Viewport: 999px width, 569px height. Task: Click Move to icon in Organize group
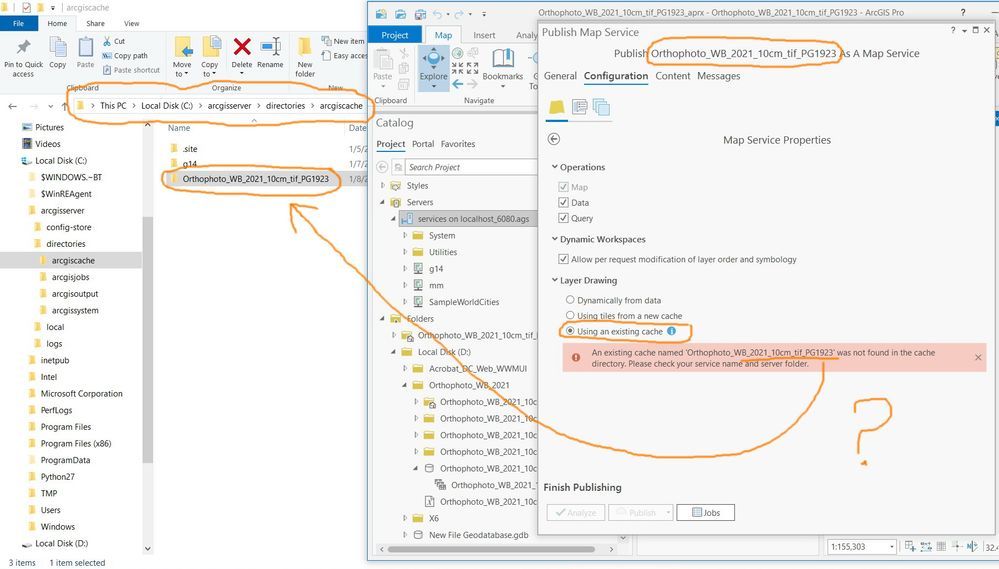[183, 47]
